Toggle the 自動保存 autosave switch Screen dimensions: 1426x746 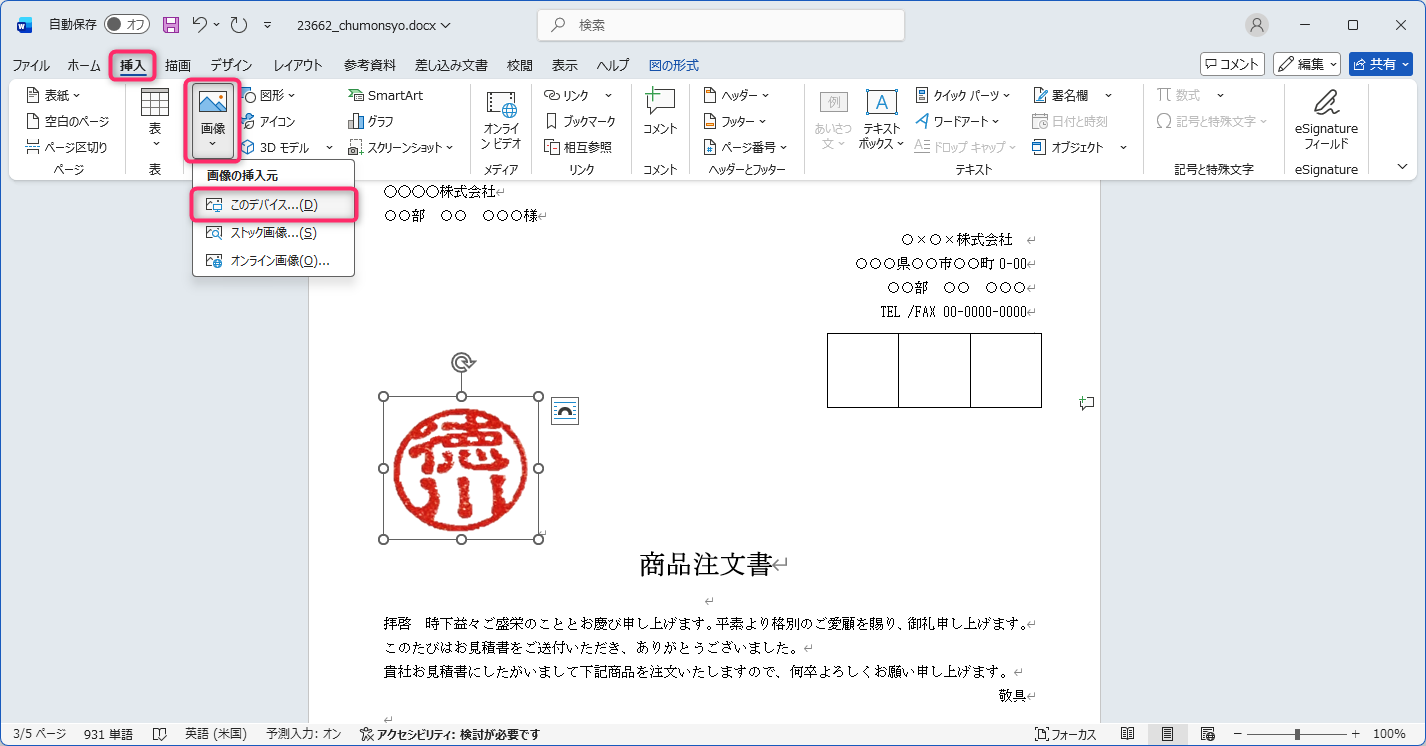point(127,25)
